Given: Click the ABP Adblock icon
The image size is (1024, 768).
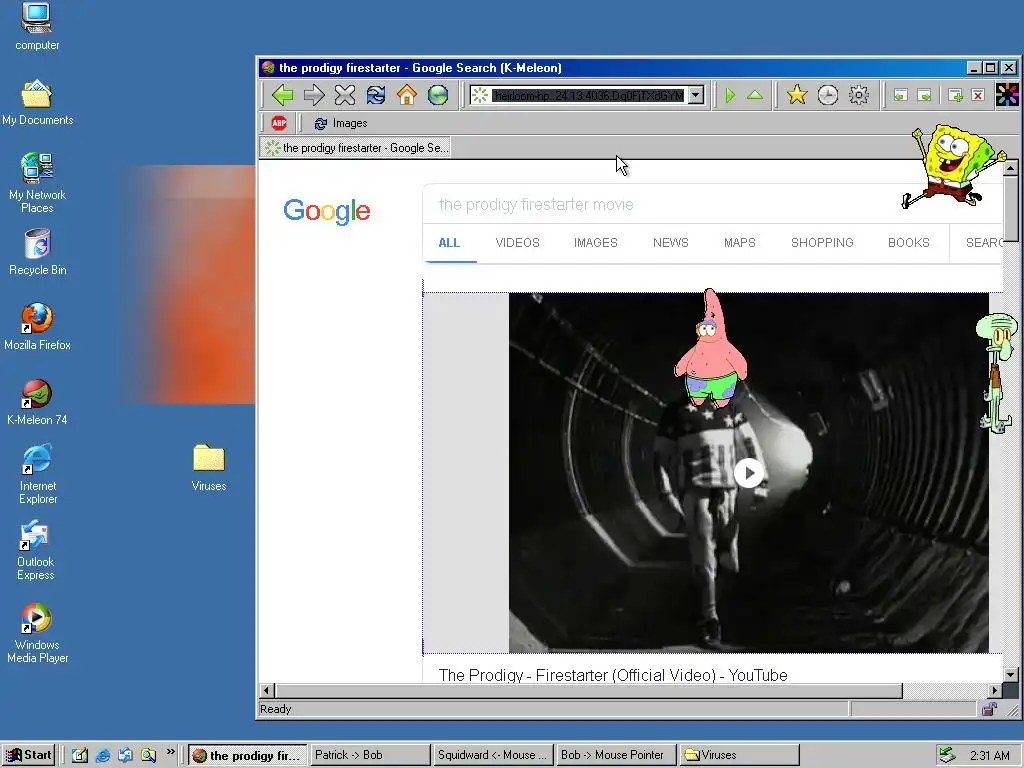Looking at the screenshot, I should 279,123.
